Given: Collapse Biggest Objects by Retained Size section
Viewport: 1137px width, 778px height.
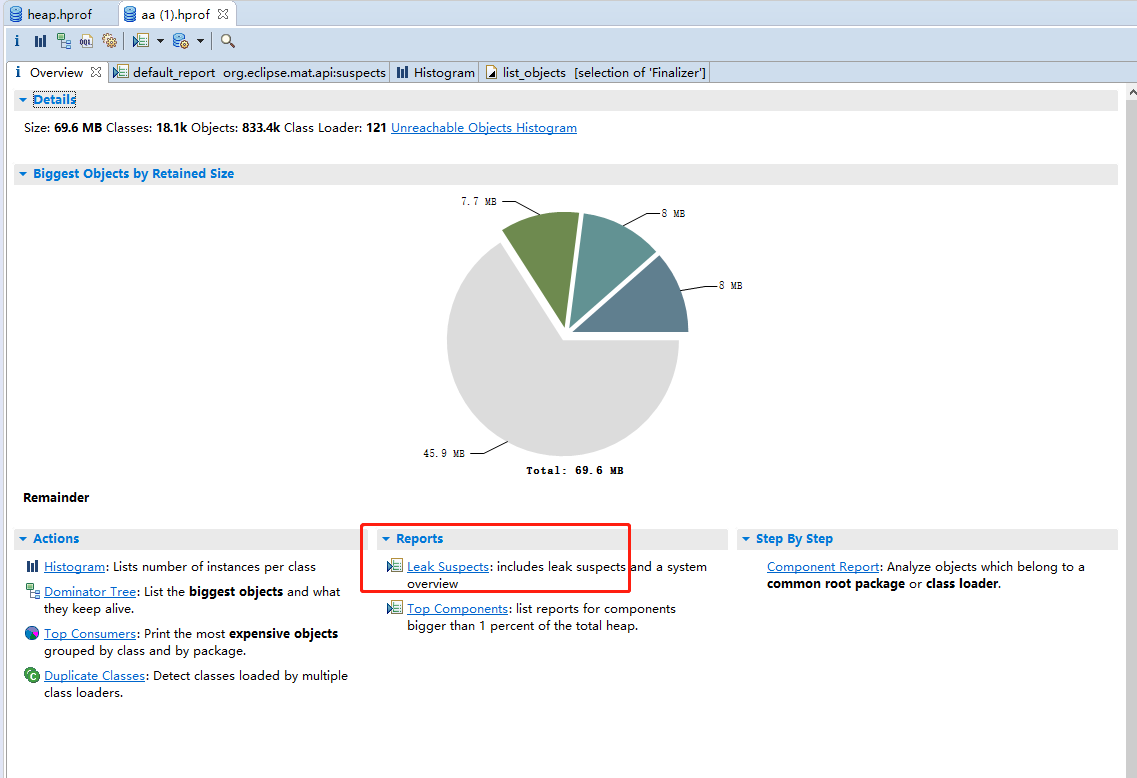Looking at the screenshot, I should pos(23,174).
